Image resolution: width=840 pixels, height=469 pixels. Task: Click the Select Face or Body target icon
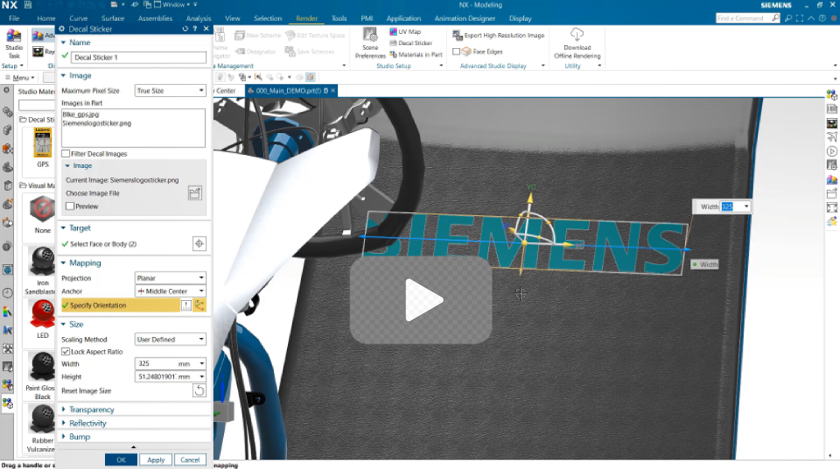coord(199,243)
